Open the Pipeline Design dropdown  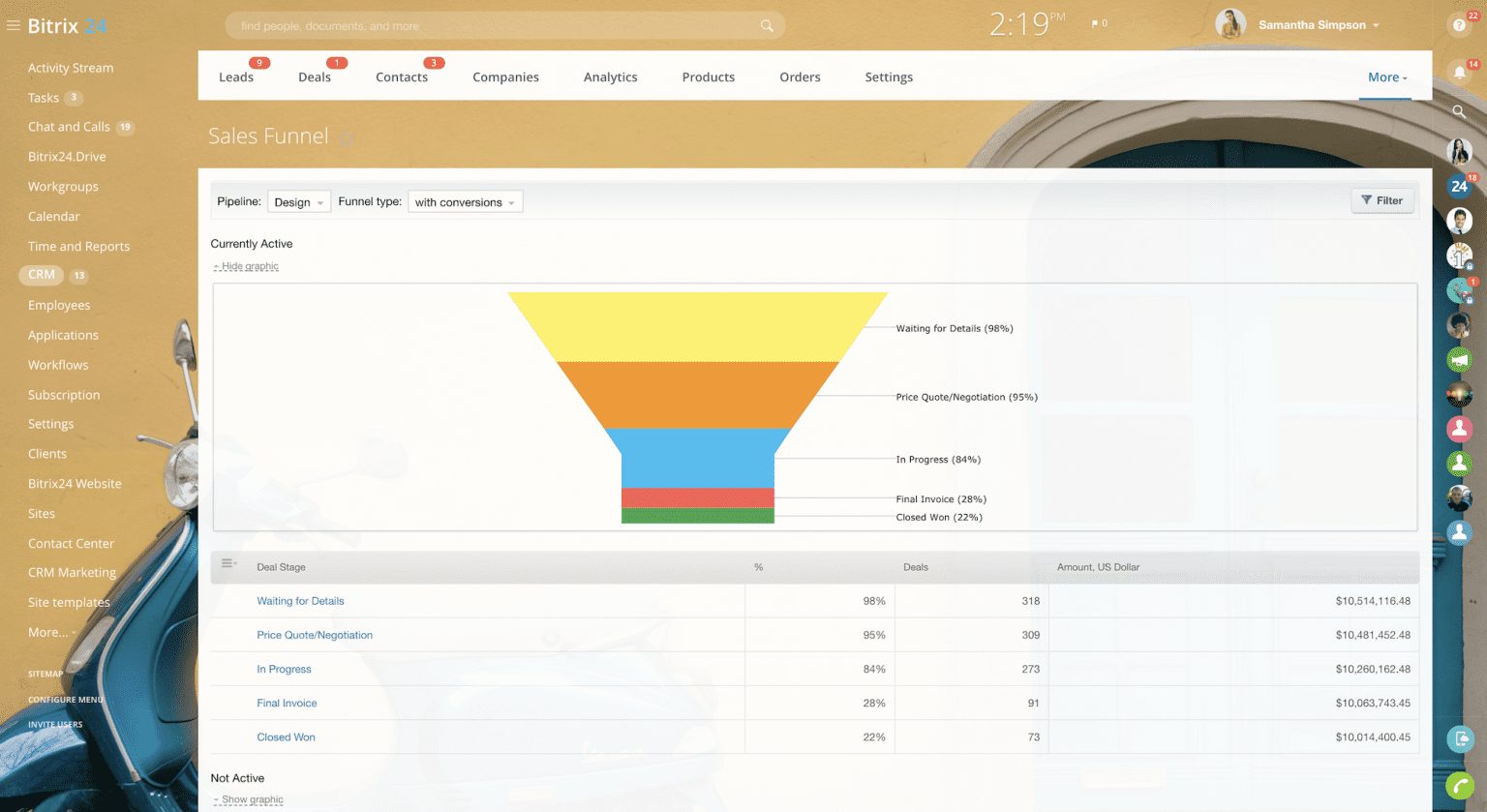pos(298,201)
